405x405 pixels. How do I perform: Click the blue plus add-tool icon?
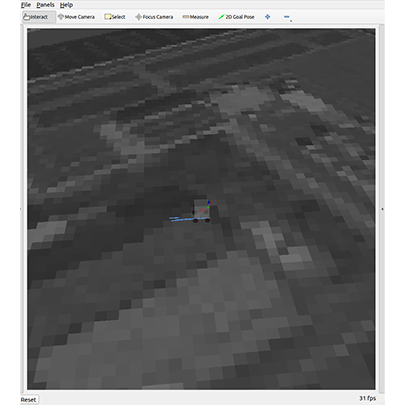pos(267,17)
